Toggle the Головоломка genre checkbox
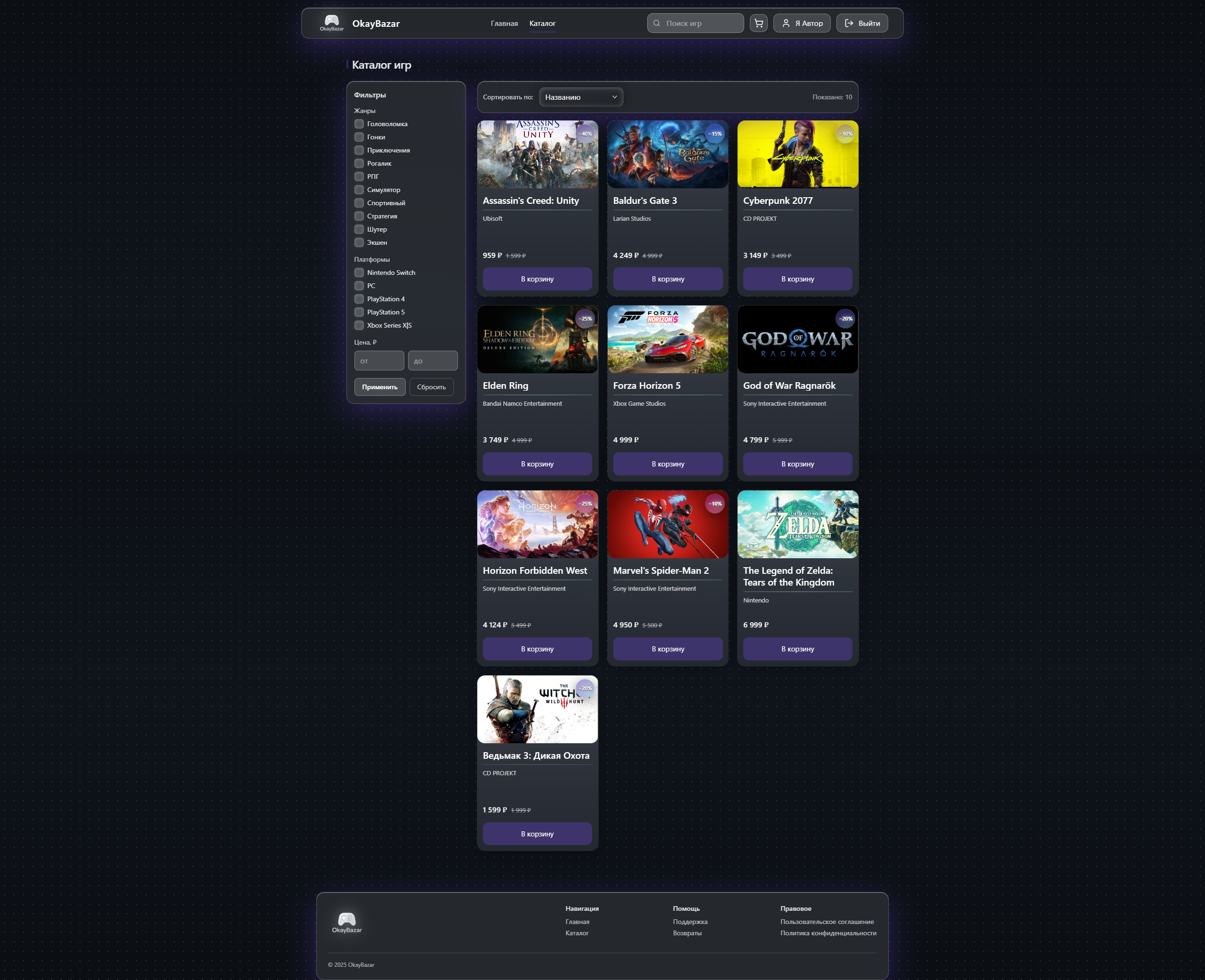This screenshot has height=980, width=1205. pyautogui.click(x=359, y=124)
